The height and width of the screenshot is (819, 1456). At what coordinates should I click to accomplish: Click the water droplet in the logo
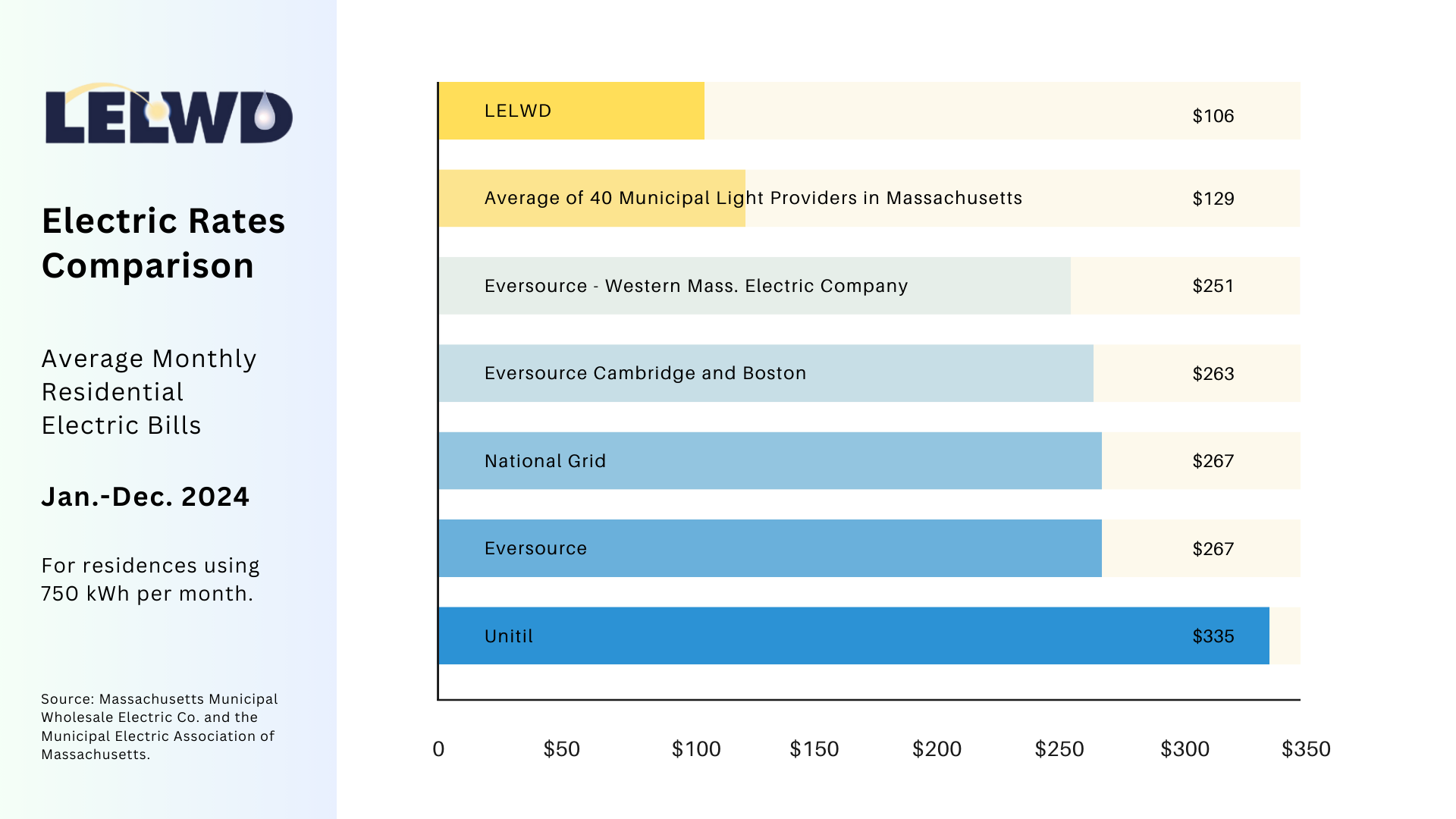pos(265,110)
